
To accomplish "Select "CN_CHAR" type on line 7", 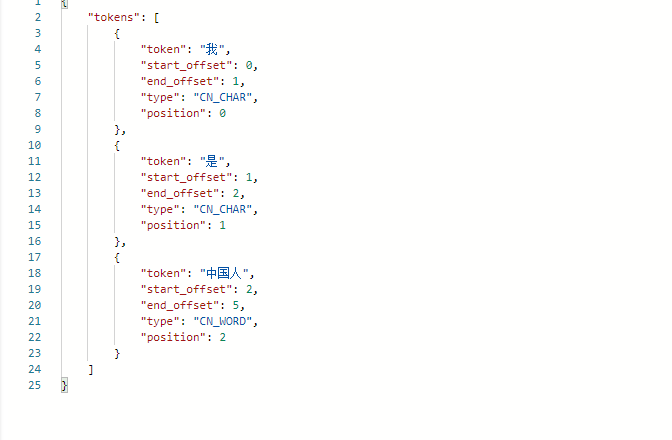I will [222, 97].
